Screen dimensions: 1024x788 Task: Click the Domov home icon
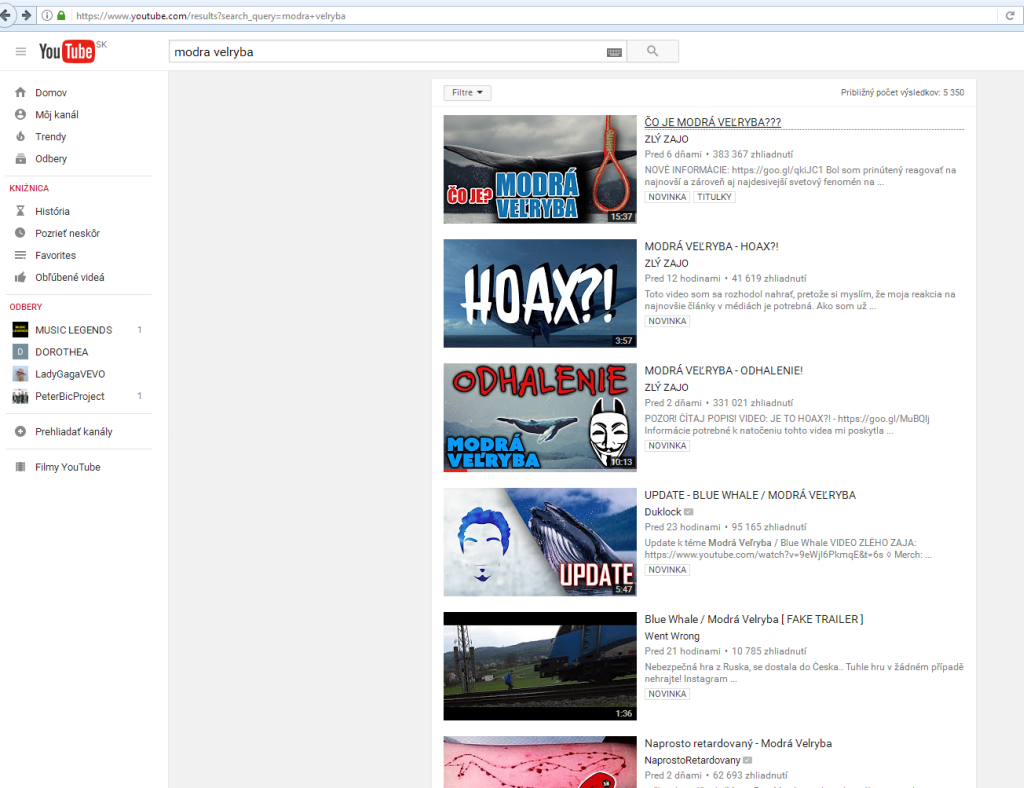[20, 92]
